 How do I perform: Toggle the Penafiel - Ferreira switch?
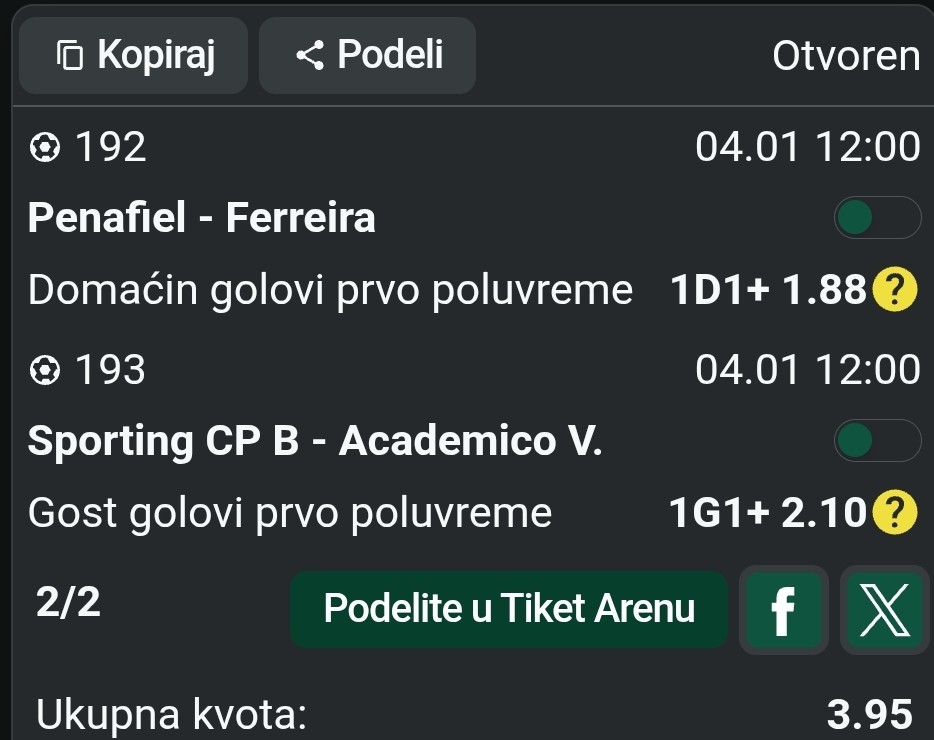[877, 218]
